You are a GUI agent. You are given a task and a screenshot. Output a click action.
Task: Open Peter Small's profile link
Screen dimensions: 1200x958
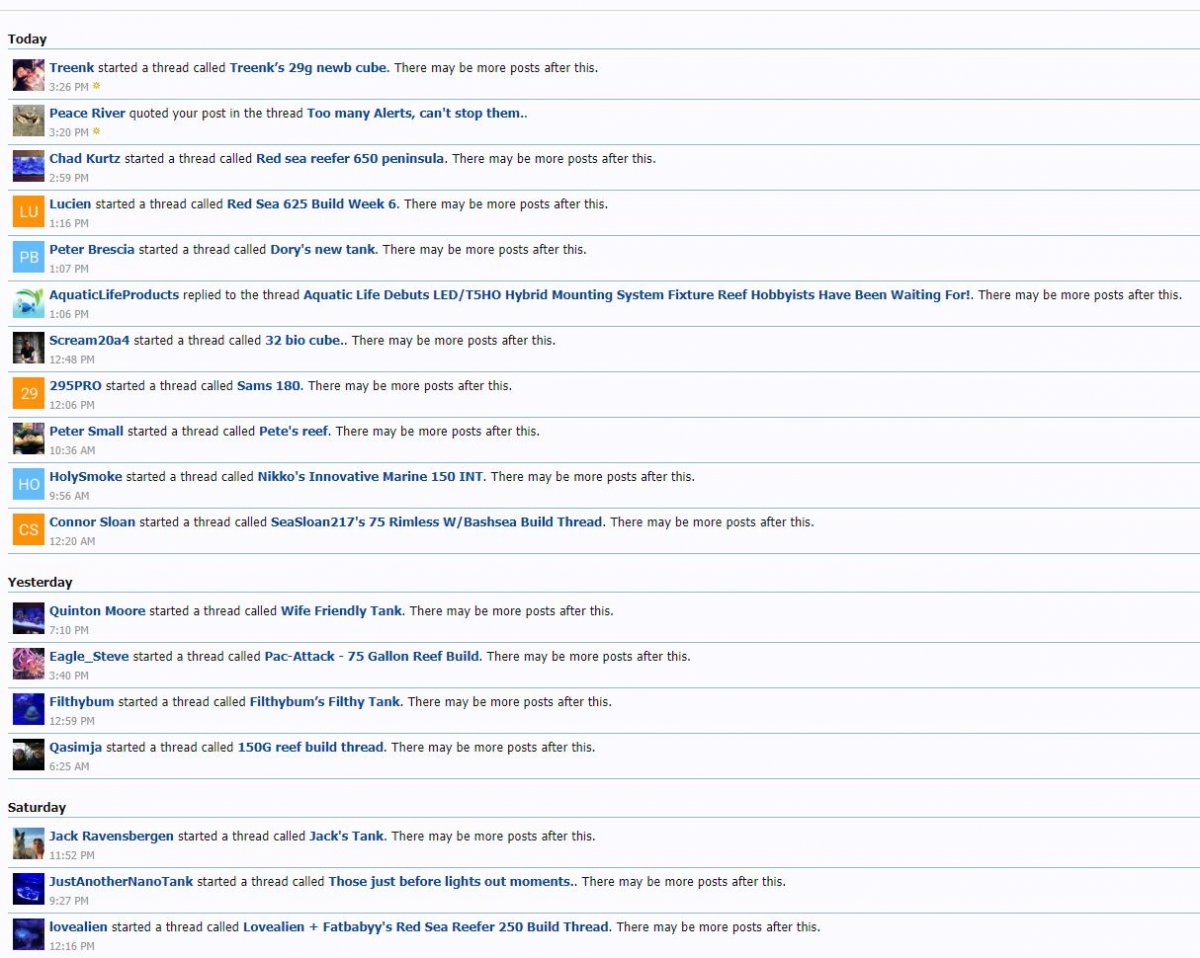tap(87, 431)
